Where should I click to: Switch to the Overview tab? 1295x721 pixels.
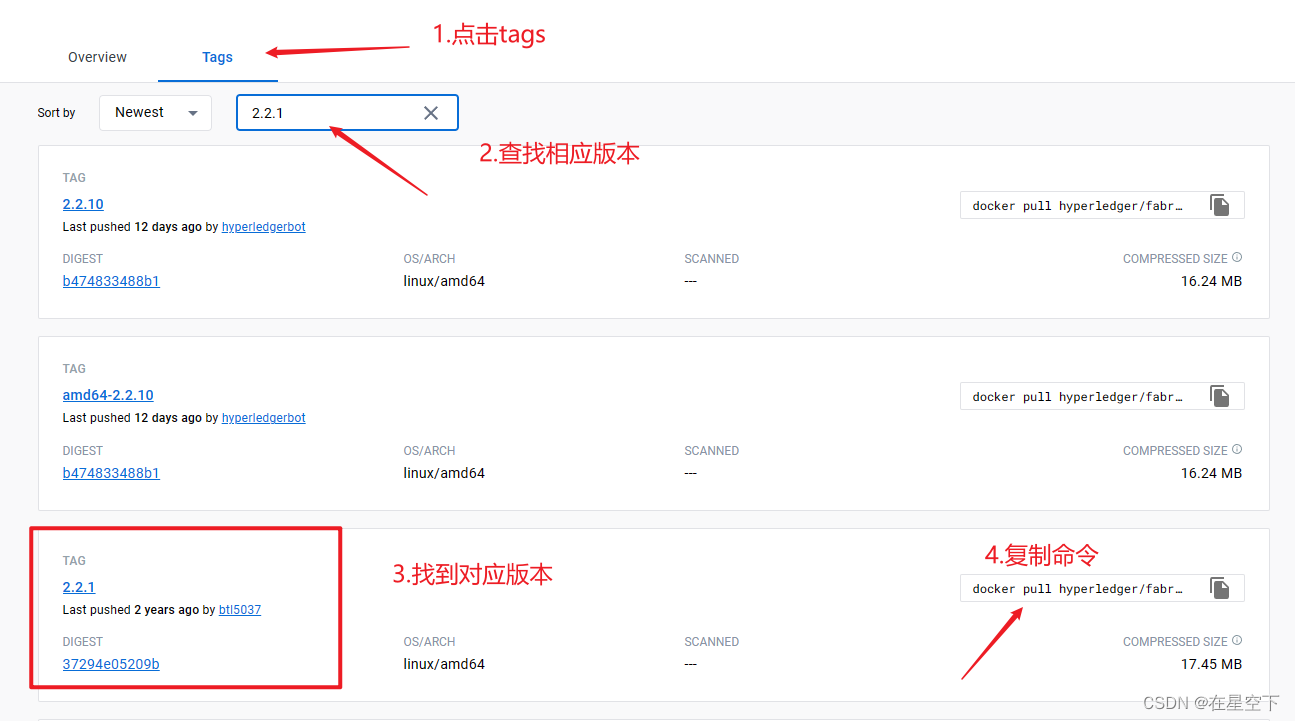(x=97, y=57)
